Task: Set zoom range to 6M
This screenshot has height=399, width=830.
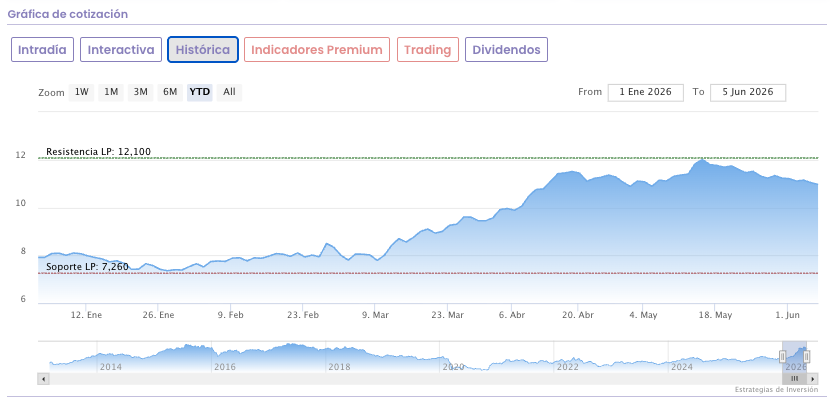Action: tap(170, 92)
